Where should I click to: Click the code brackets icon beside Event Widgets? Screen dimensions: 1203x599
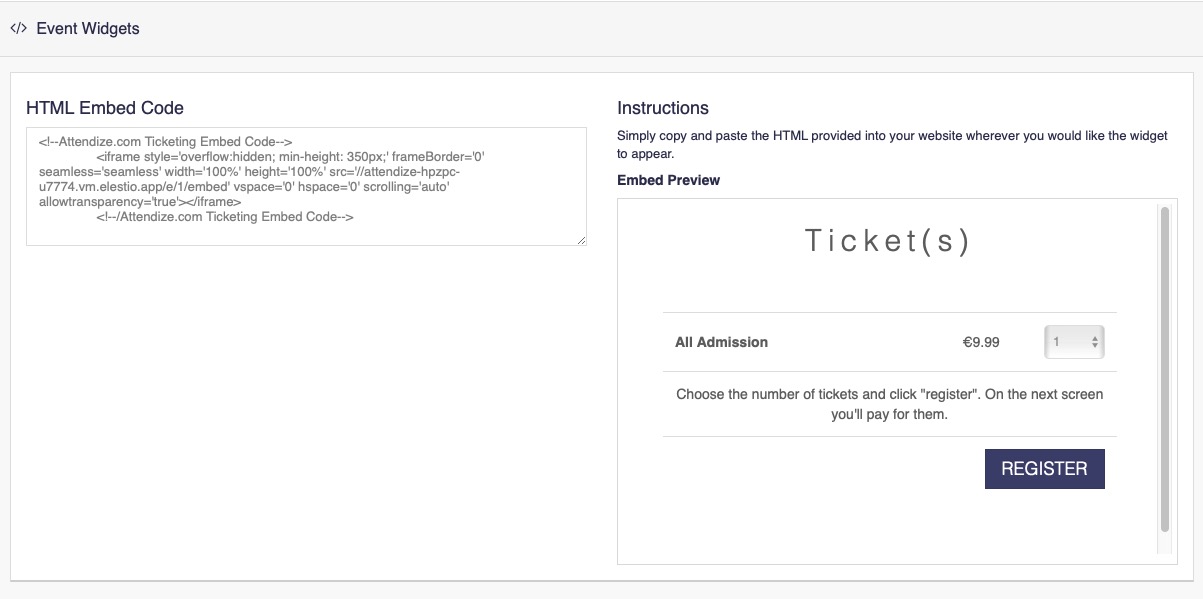18,28
